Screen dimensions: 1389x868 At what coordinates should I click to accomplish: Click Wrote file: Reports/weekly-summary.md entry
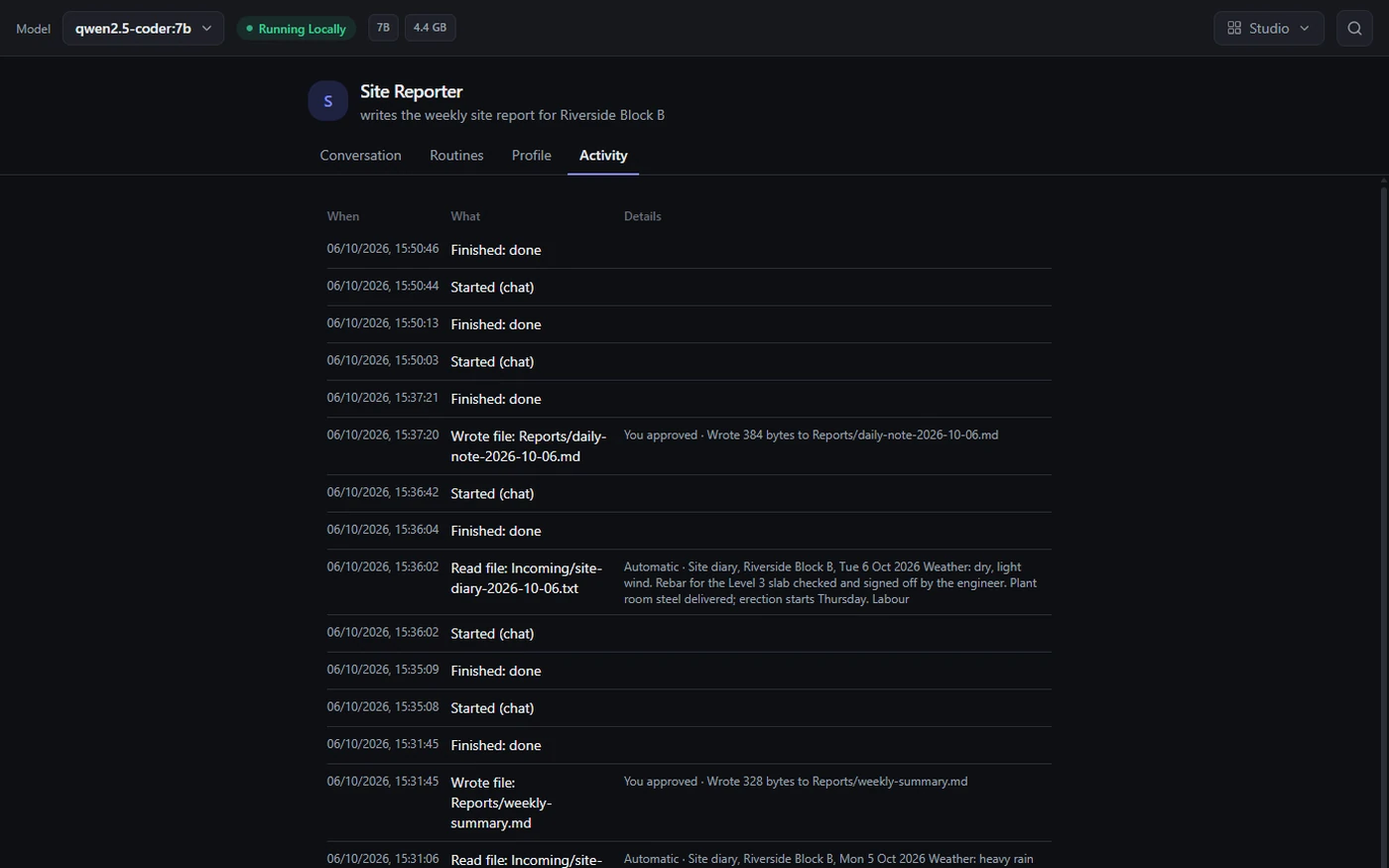pos(502,803)
